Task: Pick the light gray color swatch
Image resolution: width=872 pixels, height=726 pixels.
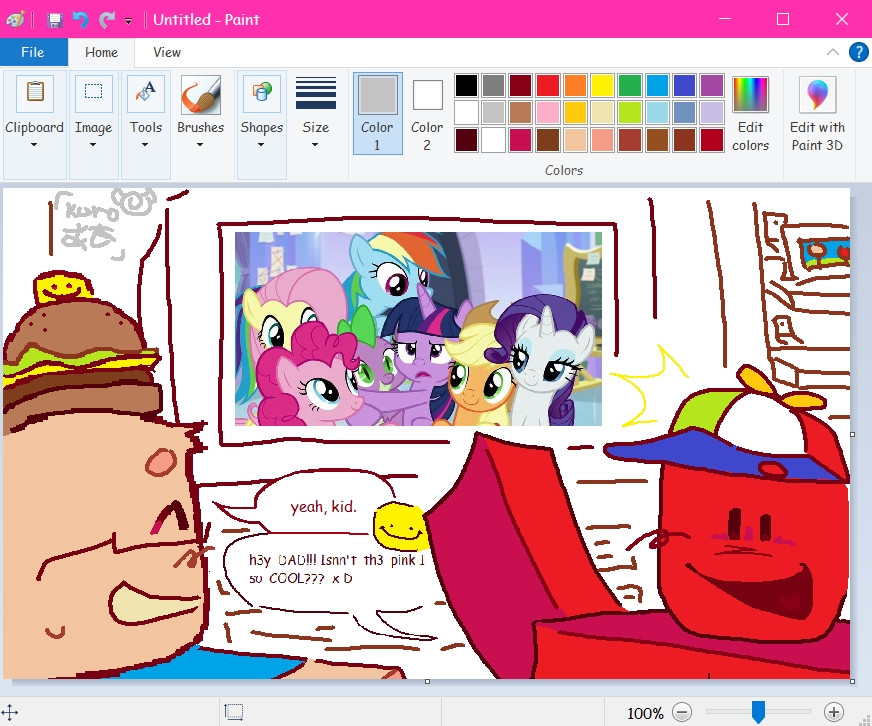Action: [x=493, y=112]
